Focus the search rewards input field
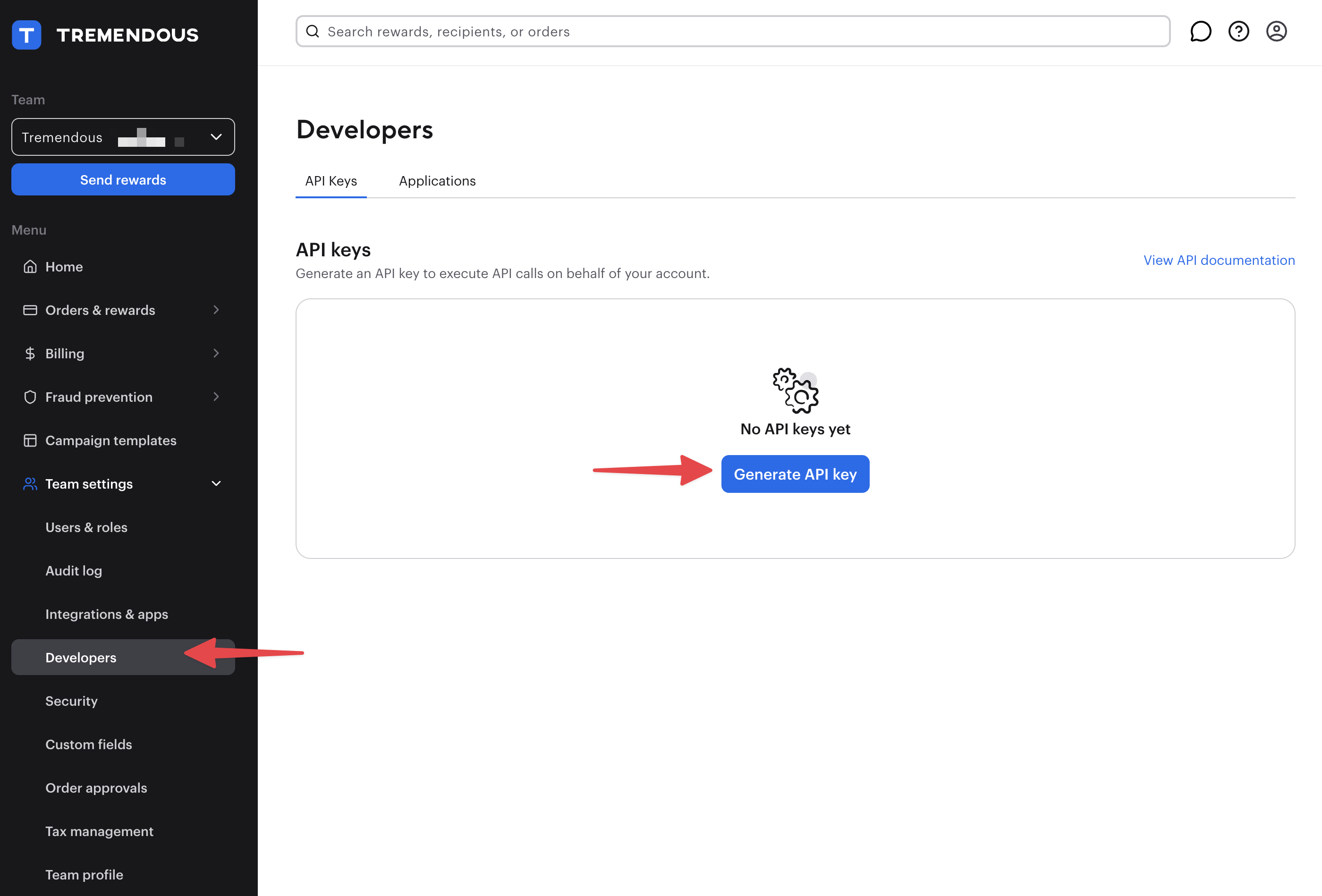1322x896 pixels. coord(739,32)
